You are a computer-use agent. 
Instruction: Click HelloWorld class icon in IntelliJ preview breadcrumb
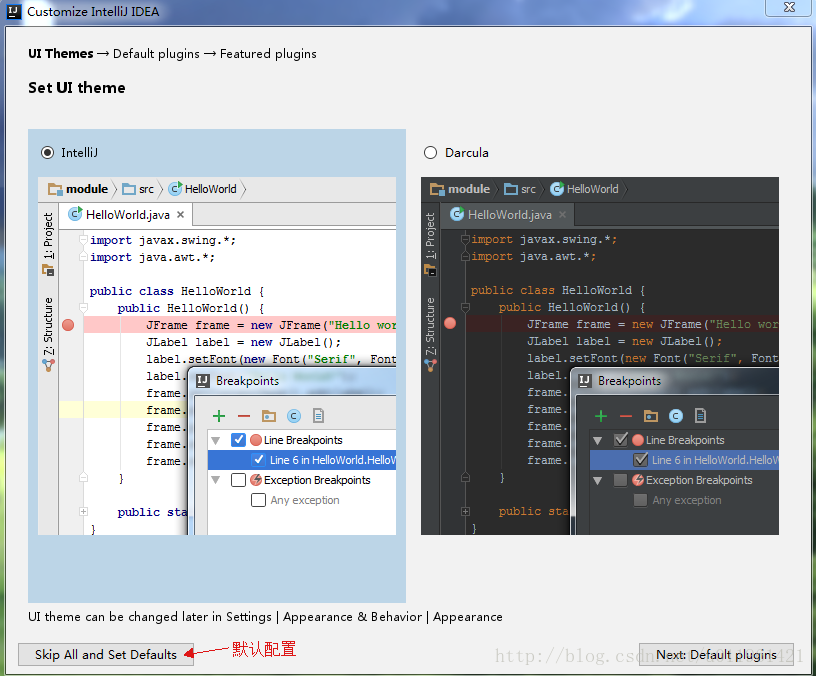tap(176, 188)
